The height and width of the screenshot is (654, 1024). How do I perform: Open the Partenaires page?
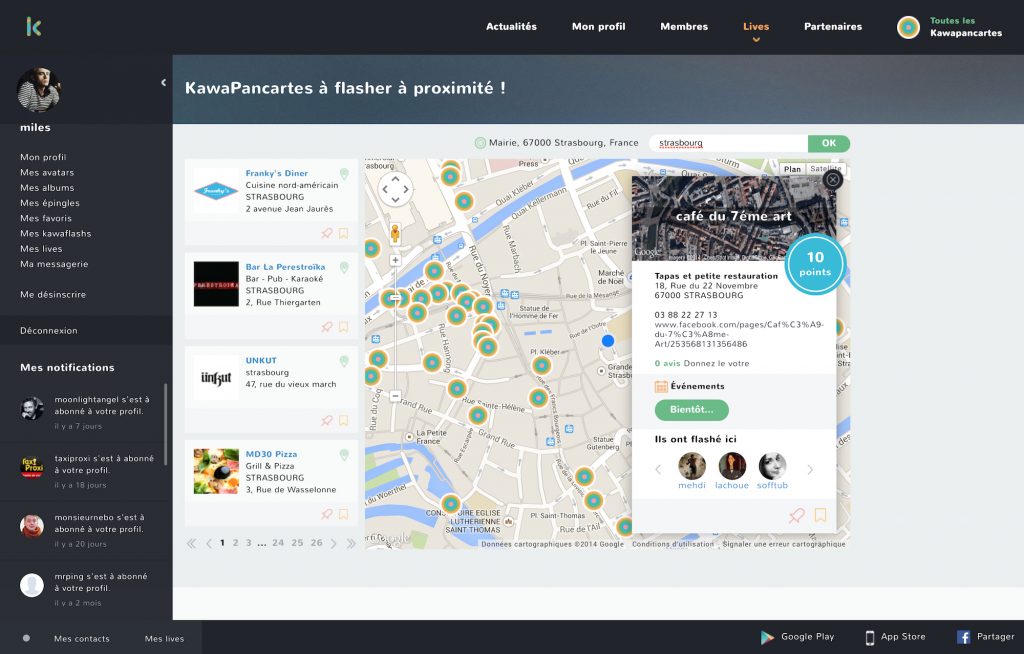[833, 27]
